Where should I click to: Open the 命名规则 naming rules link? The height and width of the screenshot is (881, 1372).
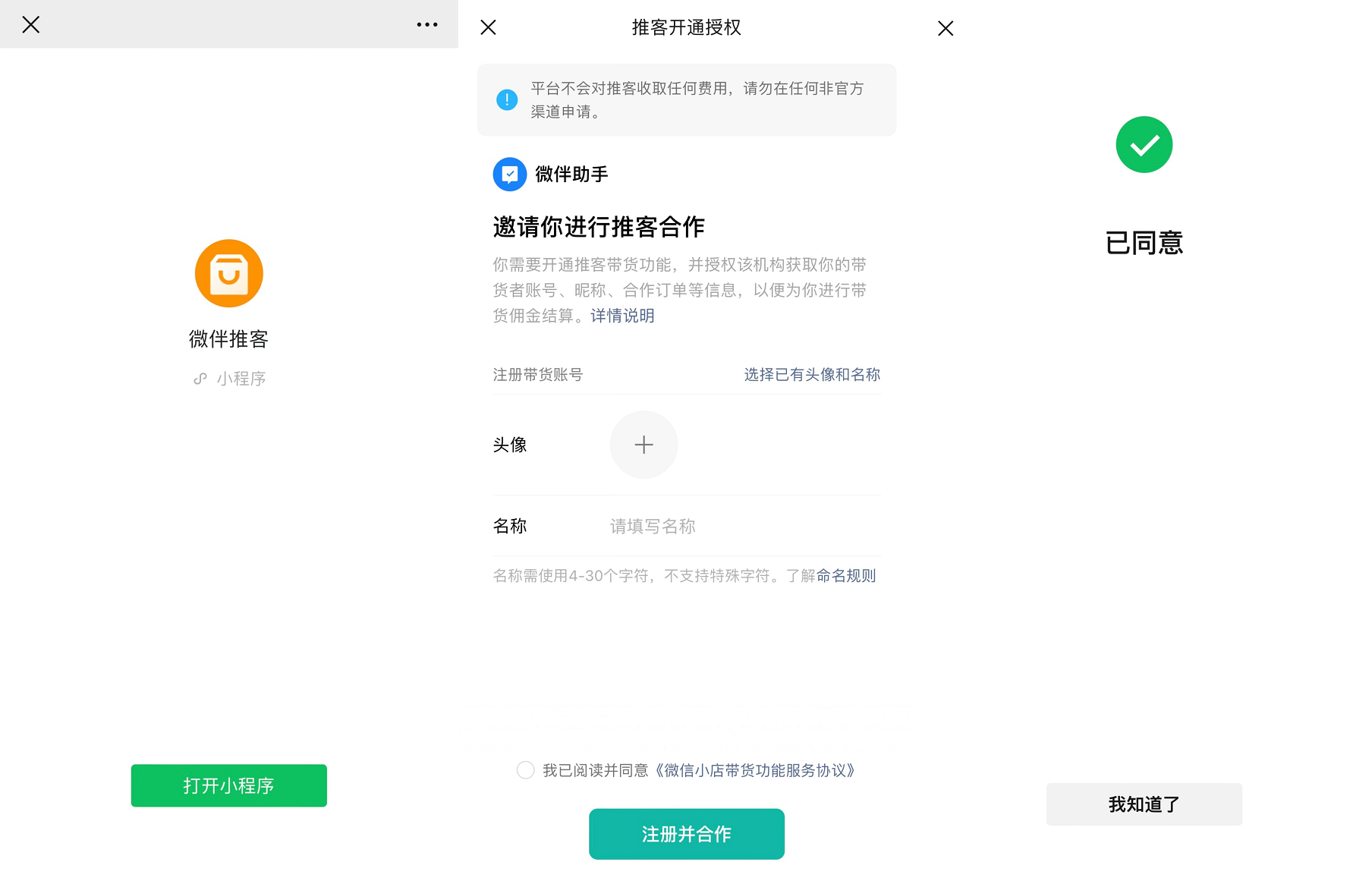tap(846, 576)
